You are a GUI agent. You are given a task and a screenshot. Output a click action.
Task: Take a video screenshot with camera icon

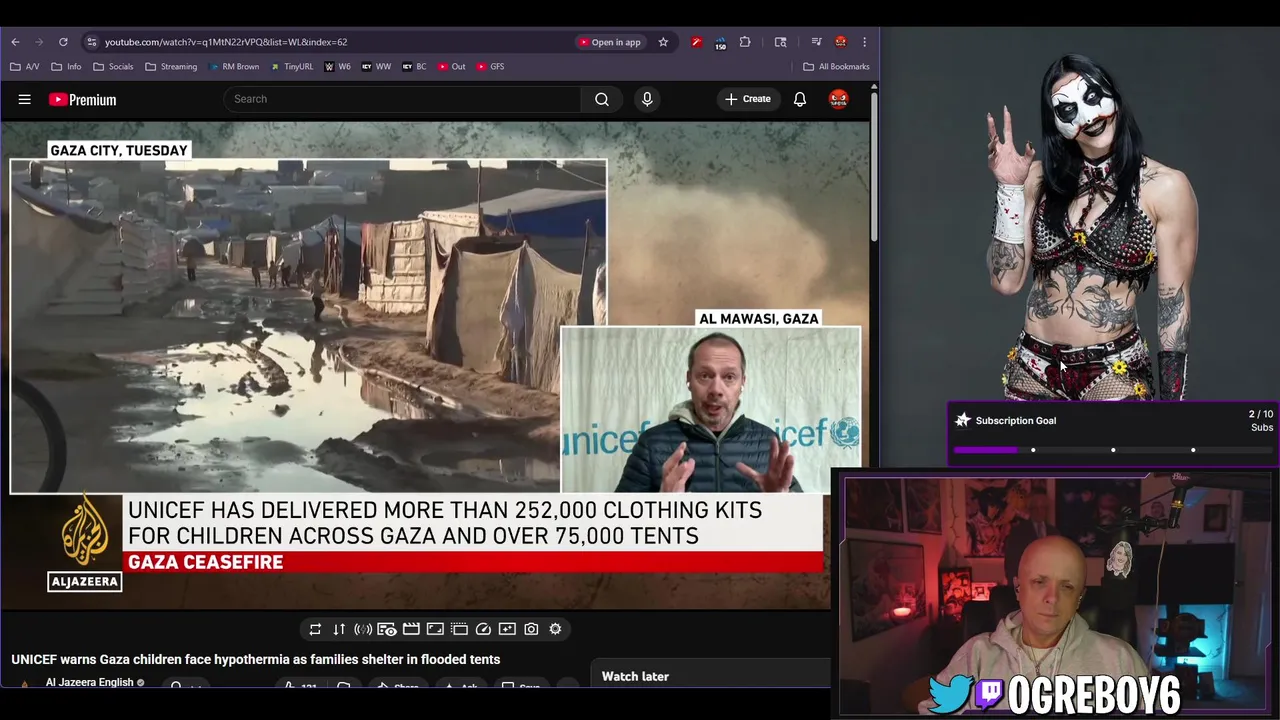tap(531, 629)
